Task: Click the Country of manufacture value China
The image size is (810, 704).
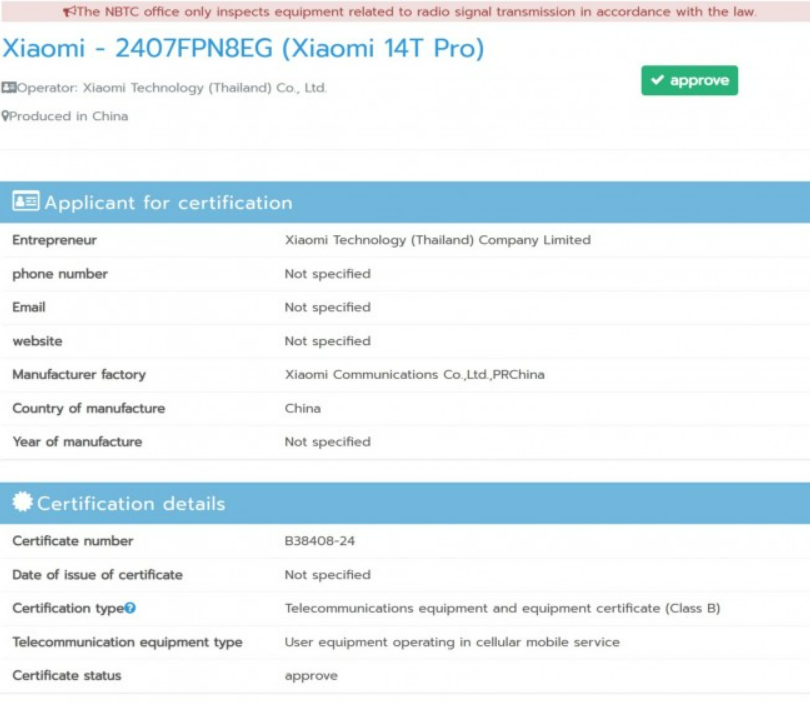Action: 303,408
